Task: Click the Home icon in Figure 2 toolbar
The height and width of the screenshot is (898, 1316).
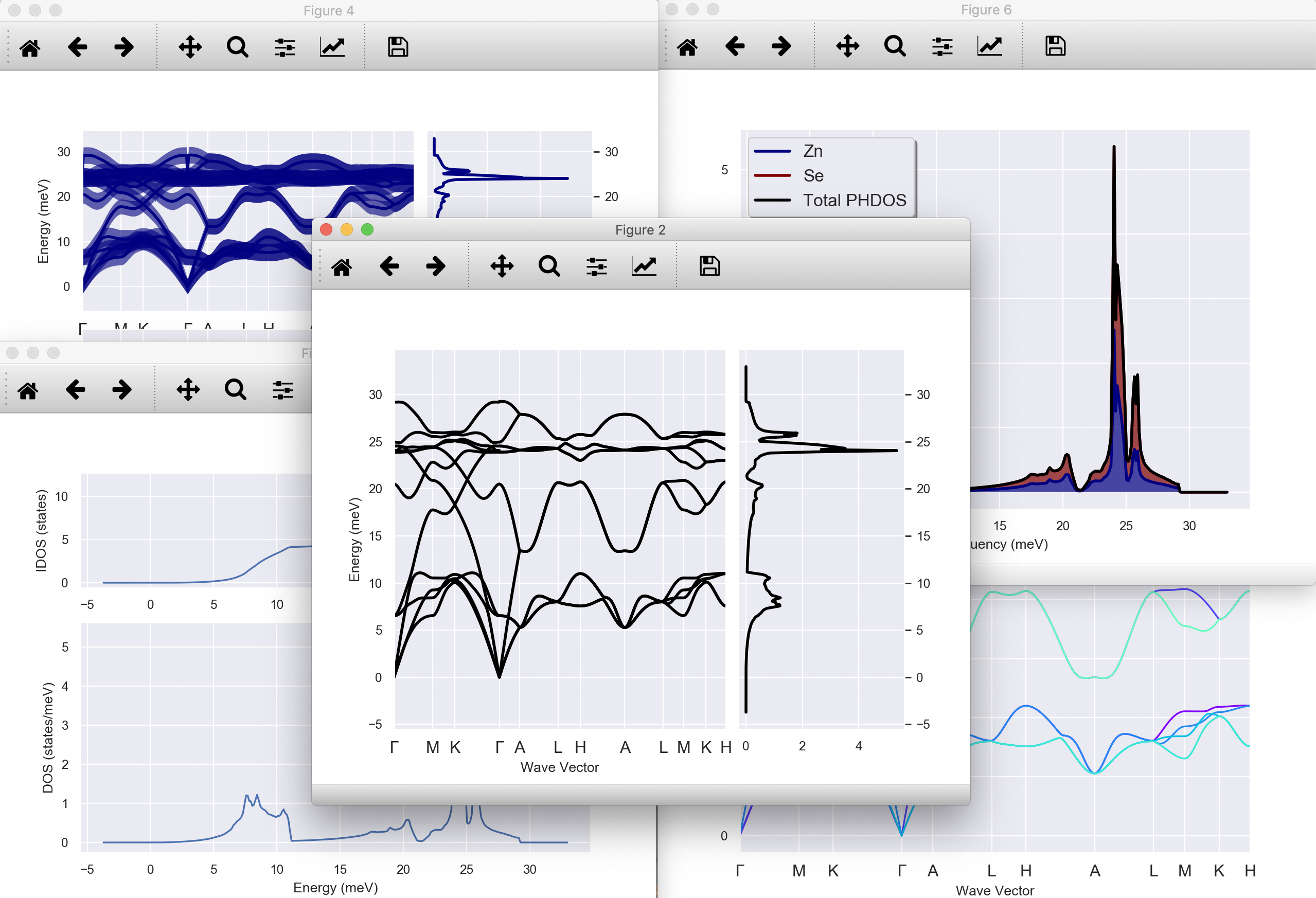Action: [x=342, y=266]
